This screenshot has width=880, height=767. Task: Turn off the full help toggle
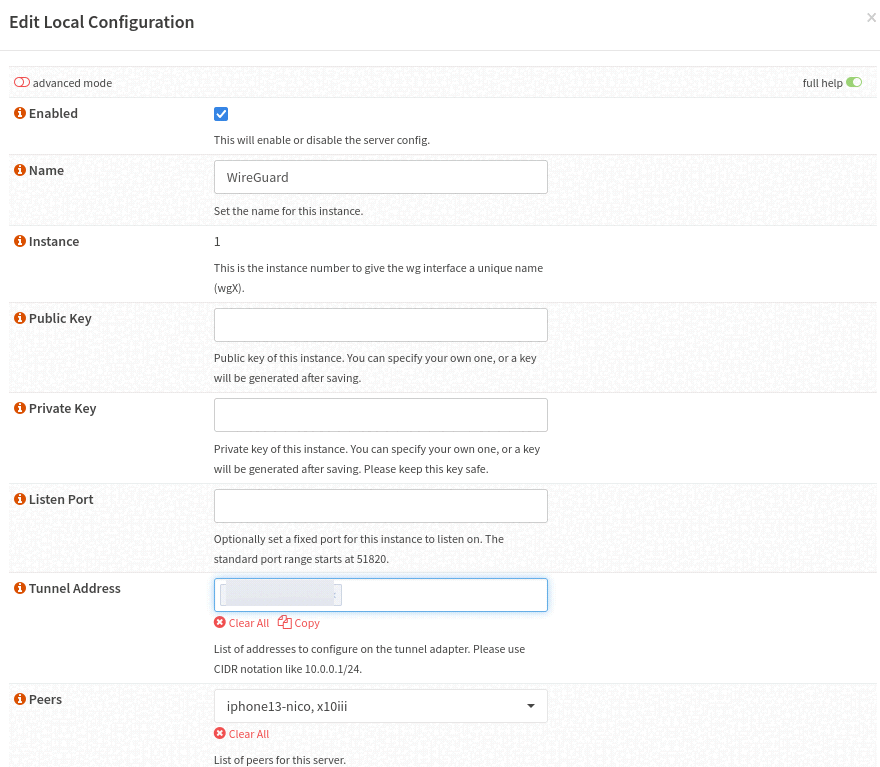854,83
